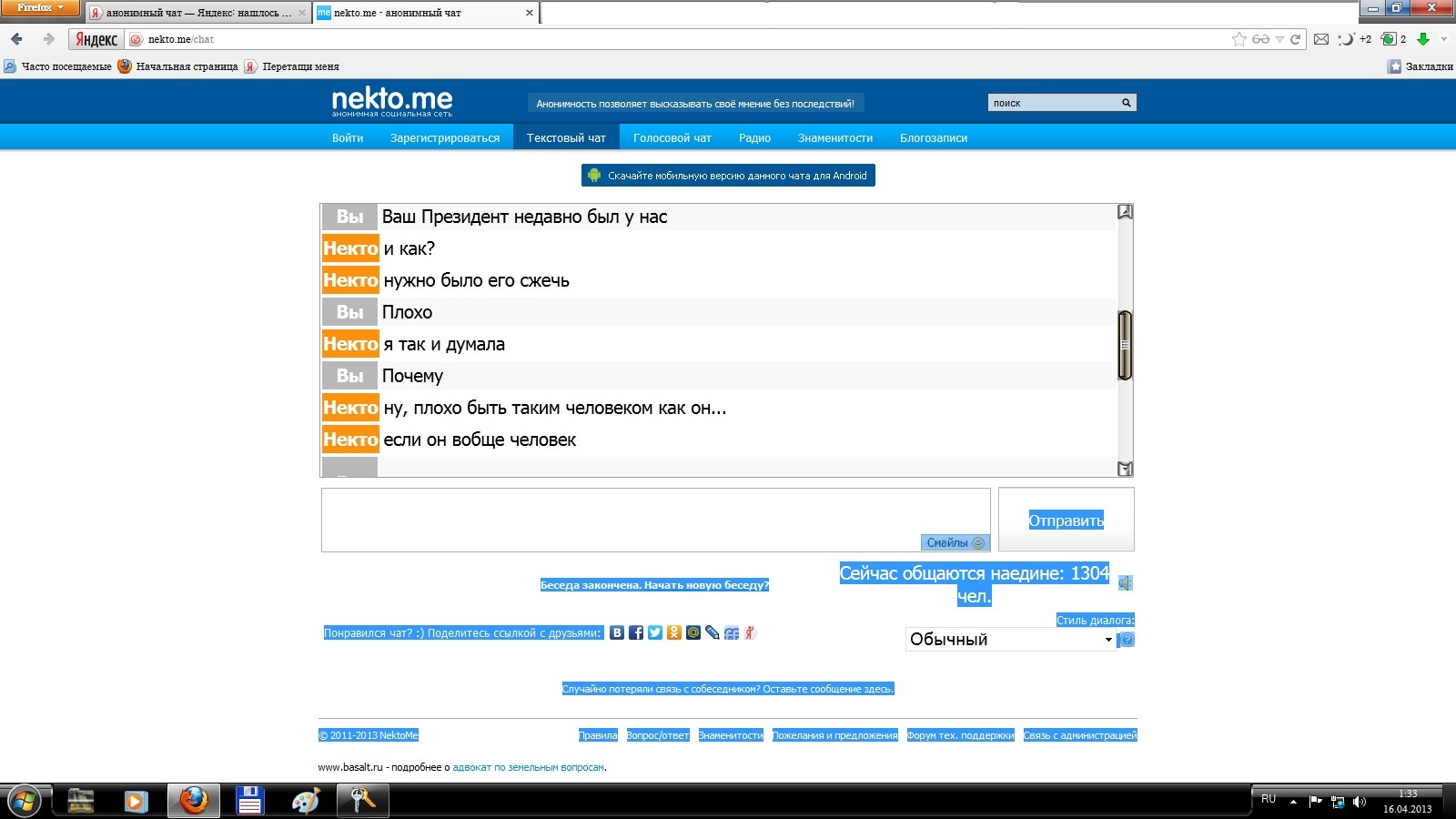The width and height of the screenshot is (1456, 819).
Task: Click the Отправить send button
Action: (1067, 520)
